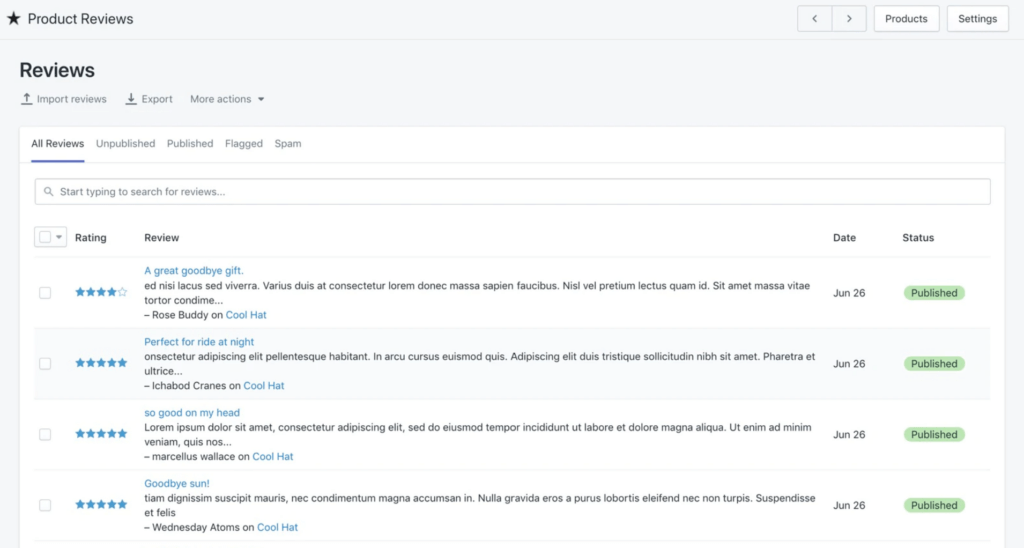Click the five-star rating of Ichabod Cranes' review
This screenshot has height=548, width=1024.
(x=101, y=363)
